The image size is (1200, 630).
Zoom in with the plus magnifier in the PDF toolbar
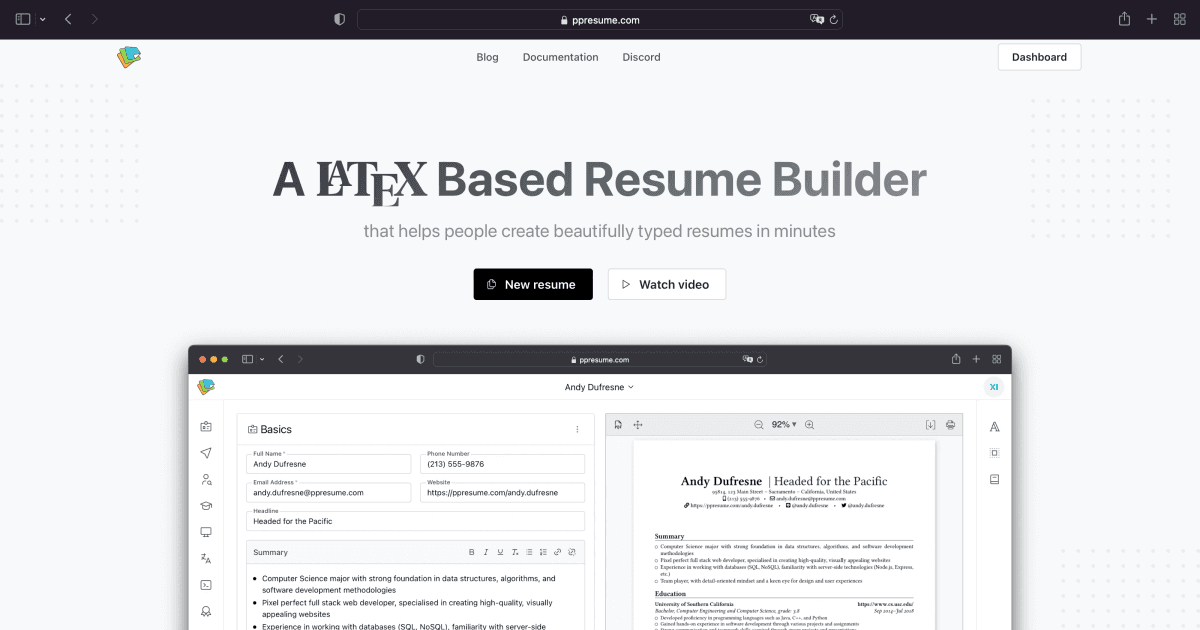point(810,425)
